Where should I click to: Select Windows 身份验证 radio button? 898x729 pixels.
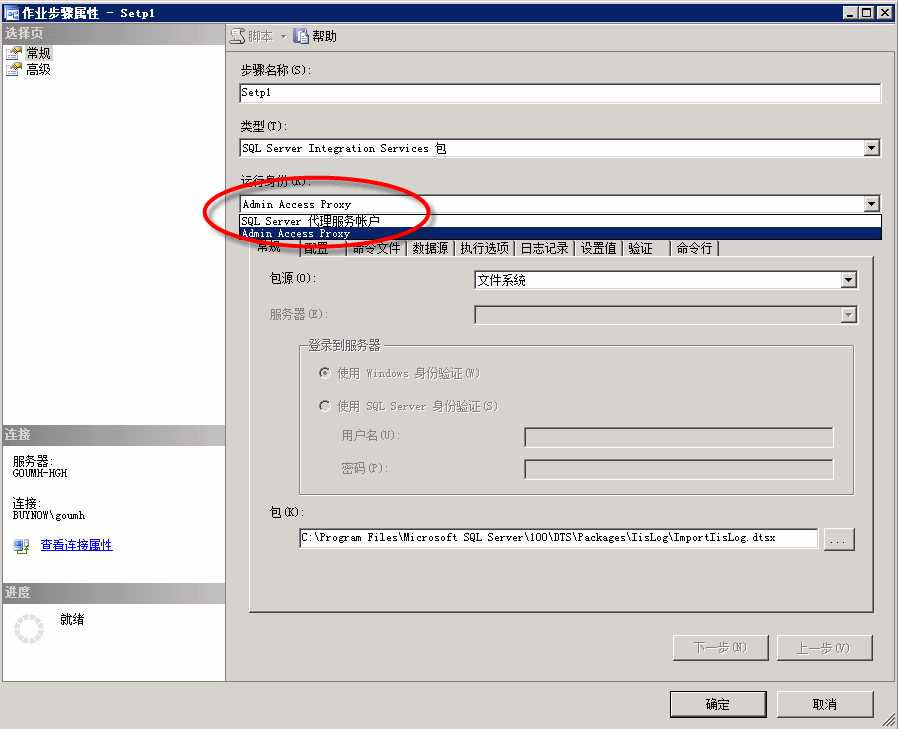coord(325,373)
